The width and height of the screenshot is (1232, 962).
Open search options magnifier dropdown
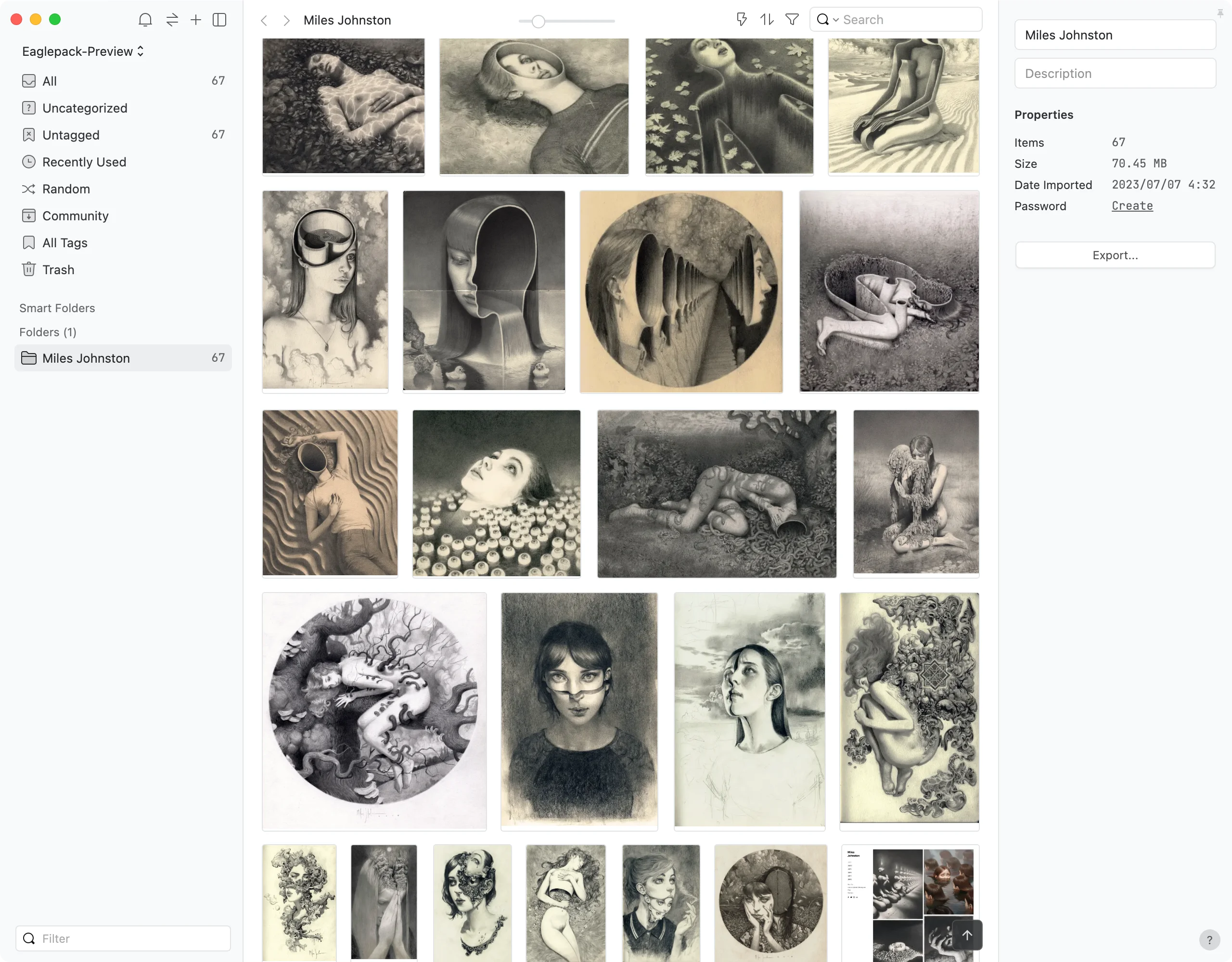(828, 20)
